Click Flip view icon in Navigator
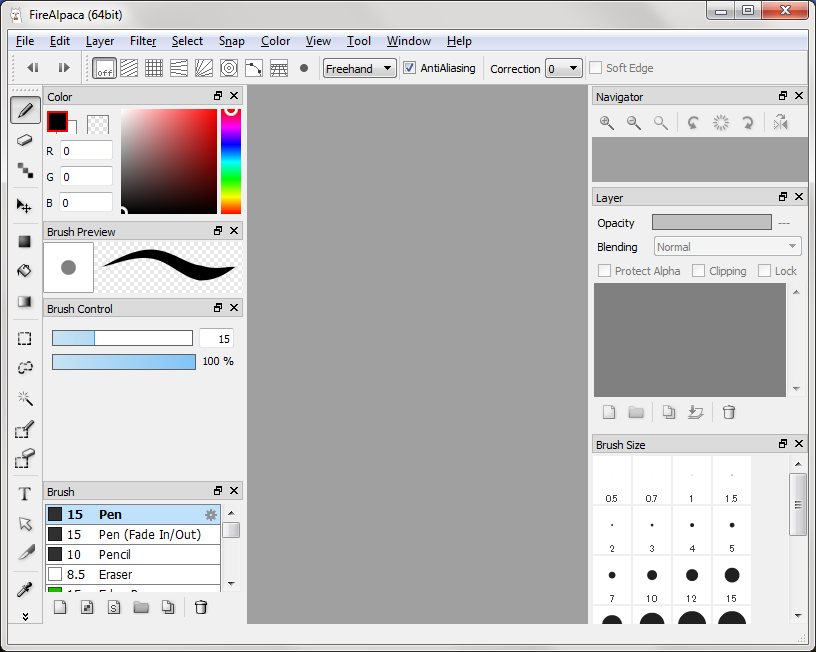Image resolution: width=816 pixels, height=652 pixels. pos(781,123)
